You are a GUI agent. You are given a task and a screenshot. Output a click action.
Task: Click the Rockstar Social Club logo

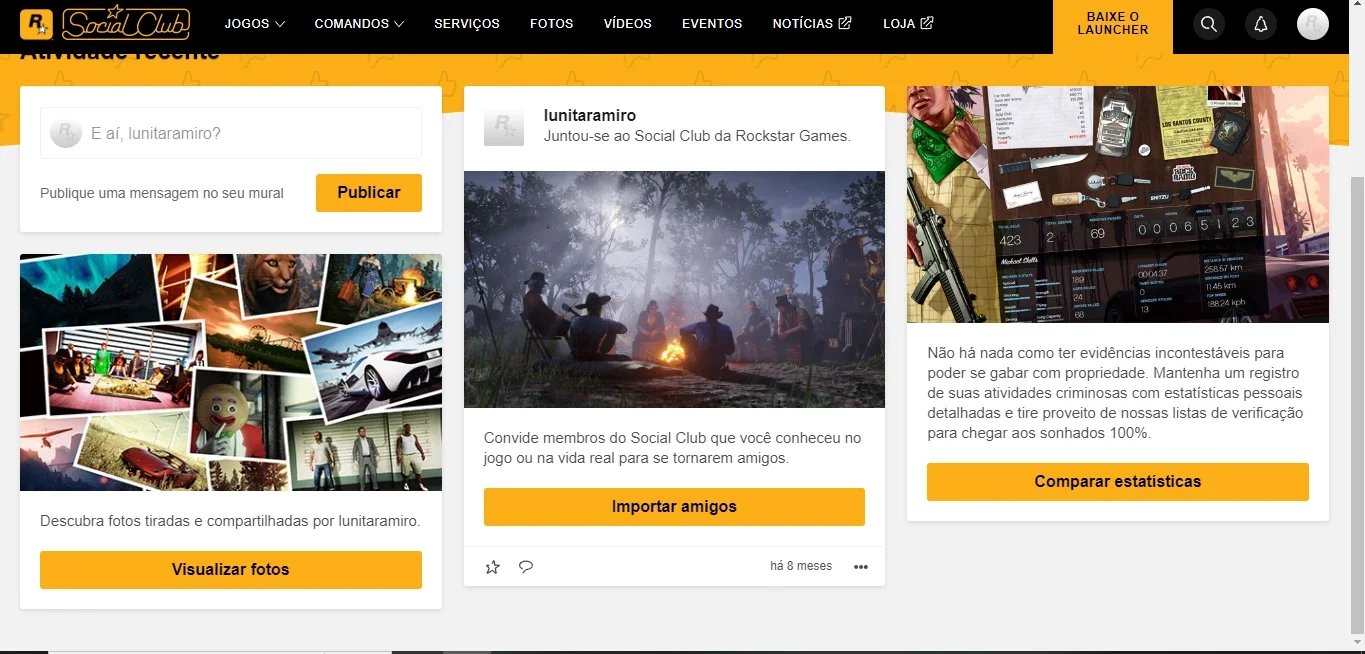pyautogui.click(x=105, y=23)
